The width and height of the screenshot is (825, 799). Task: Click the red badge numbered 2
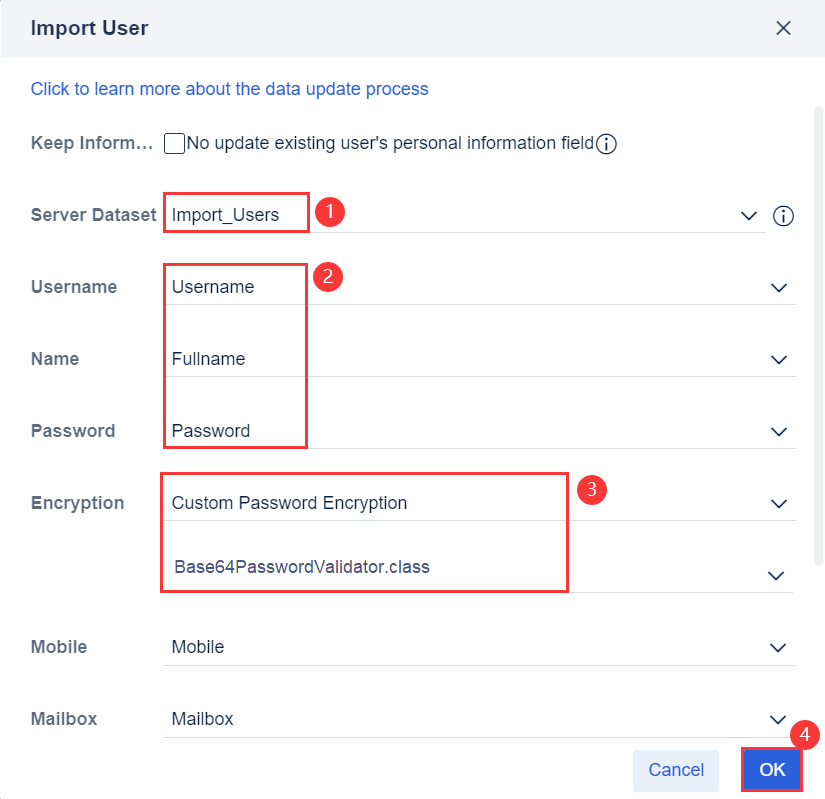point(329,278)
